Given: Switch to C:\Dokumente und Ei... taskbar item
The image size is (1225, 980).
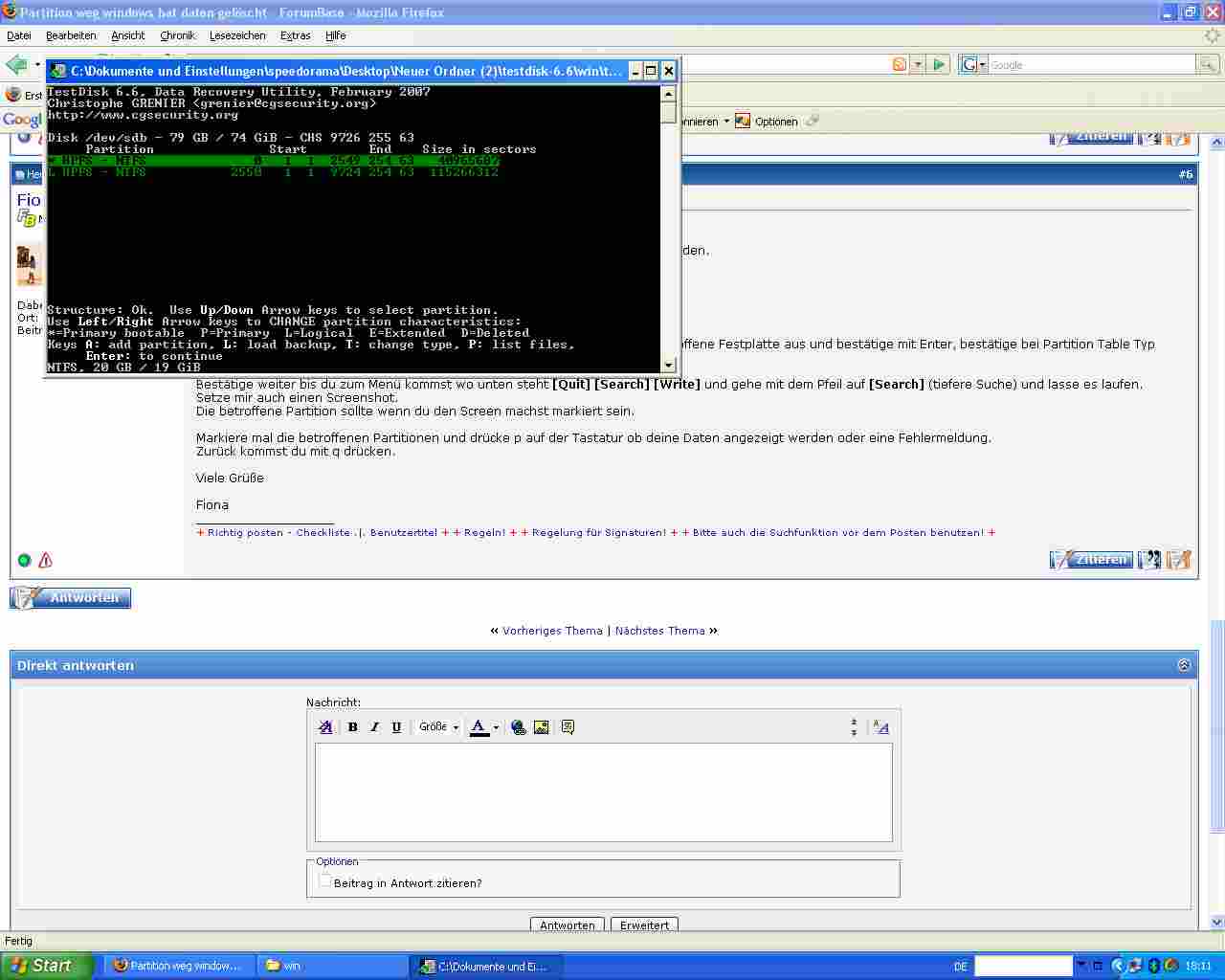Looking at the screenshot, I should pyautogui.click(x=486, y=966).
